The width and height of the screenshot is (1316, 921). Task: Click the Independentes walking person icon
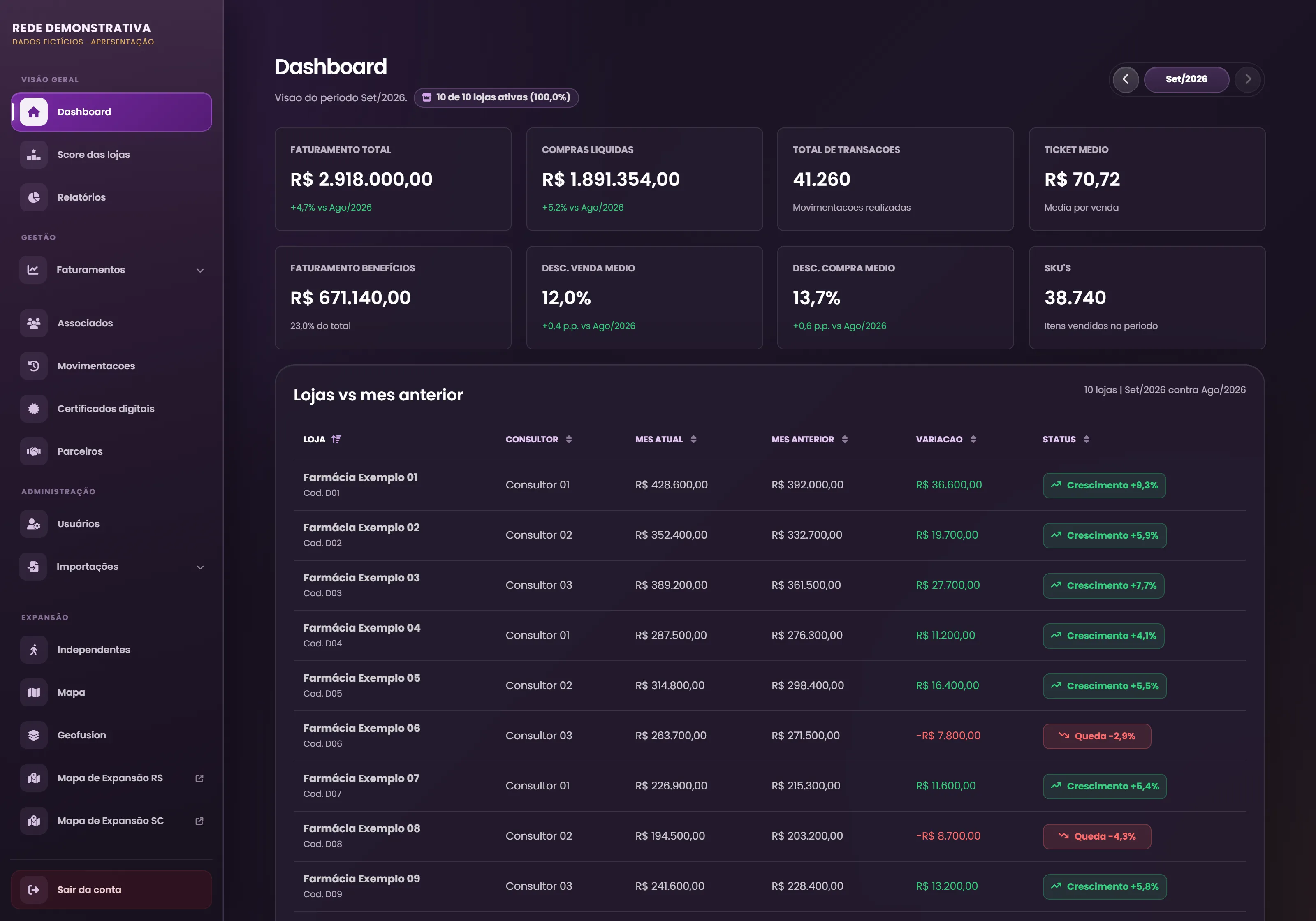point(34,650)
